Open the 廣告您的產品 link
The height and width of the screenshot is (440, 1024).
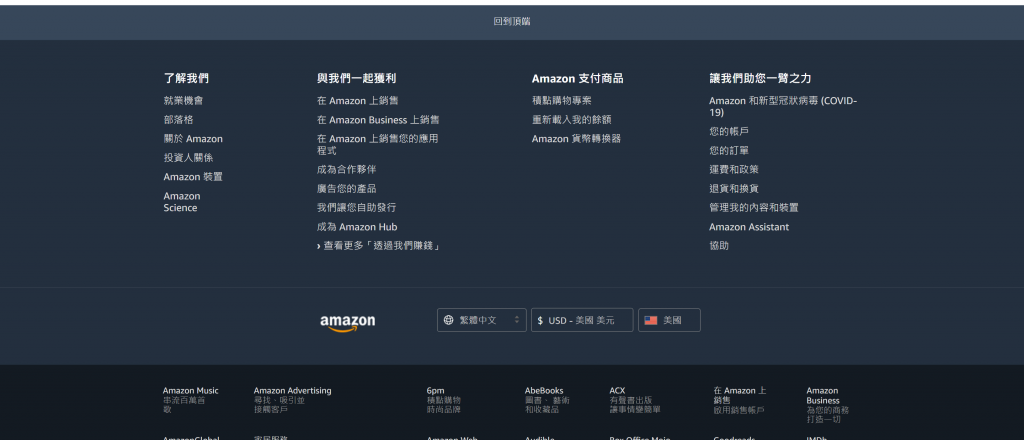click(x=347, y=188)
